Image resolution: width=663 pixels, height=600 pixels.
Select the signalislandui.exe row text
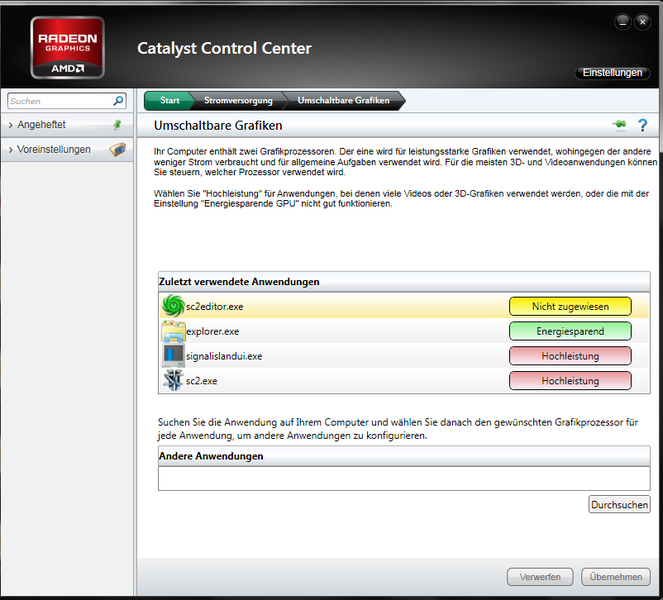pos(224,356)
